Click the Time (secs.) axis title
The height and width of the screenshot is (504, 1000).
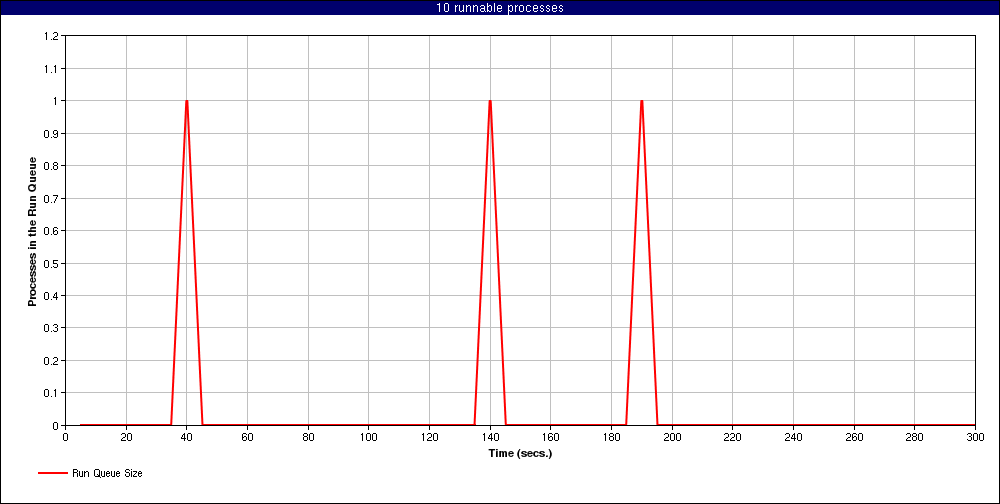tap(520, 454)
